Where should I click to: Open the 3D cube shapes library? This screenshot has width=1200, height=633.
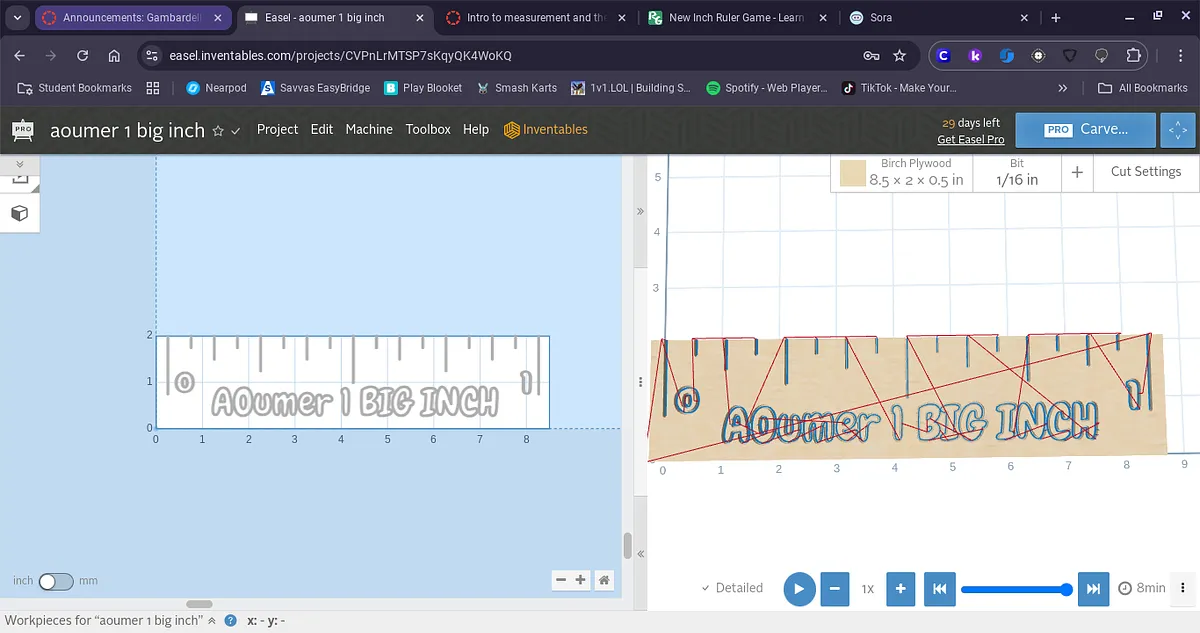19,213
